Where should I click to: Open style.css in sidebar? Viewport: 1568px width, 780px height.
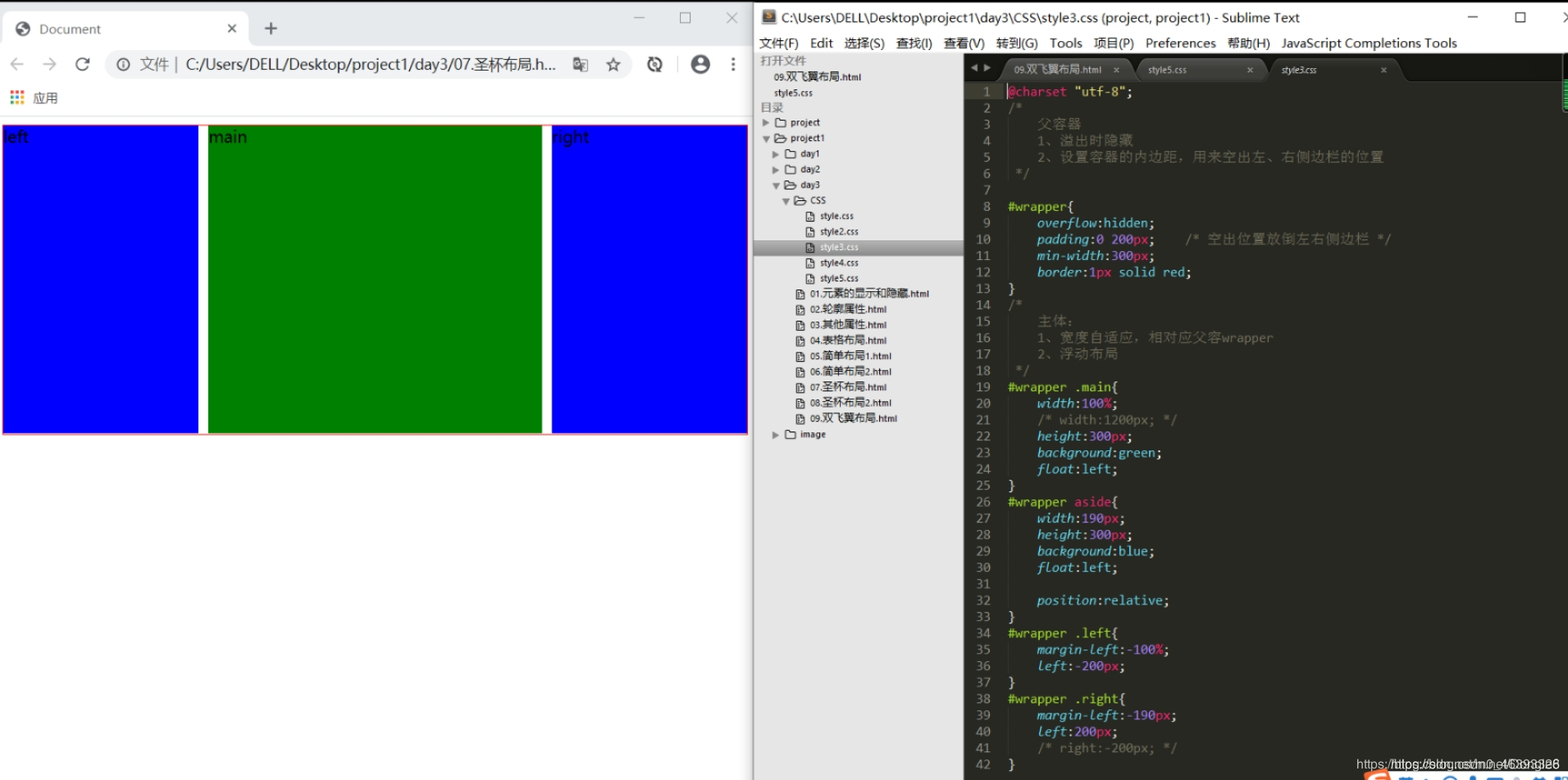pyautogui.click(x=836, y=216)
